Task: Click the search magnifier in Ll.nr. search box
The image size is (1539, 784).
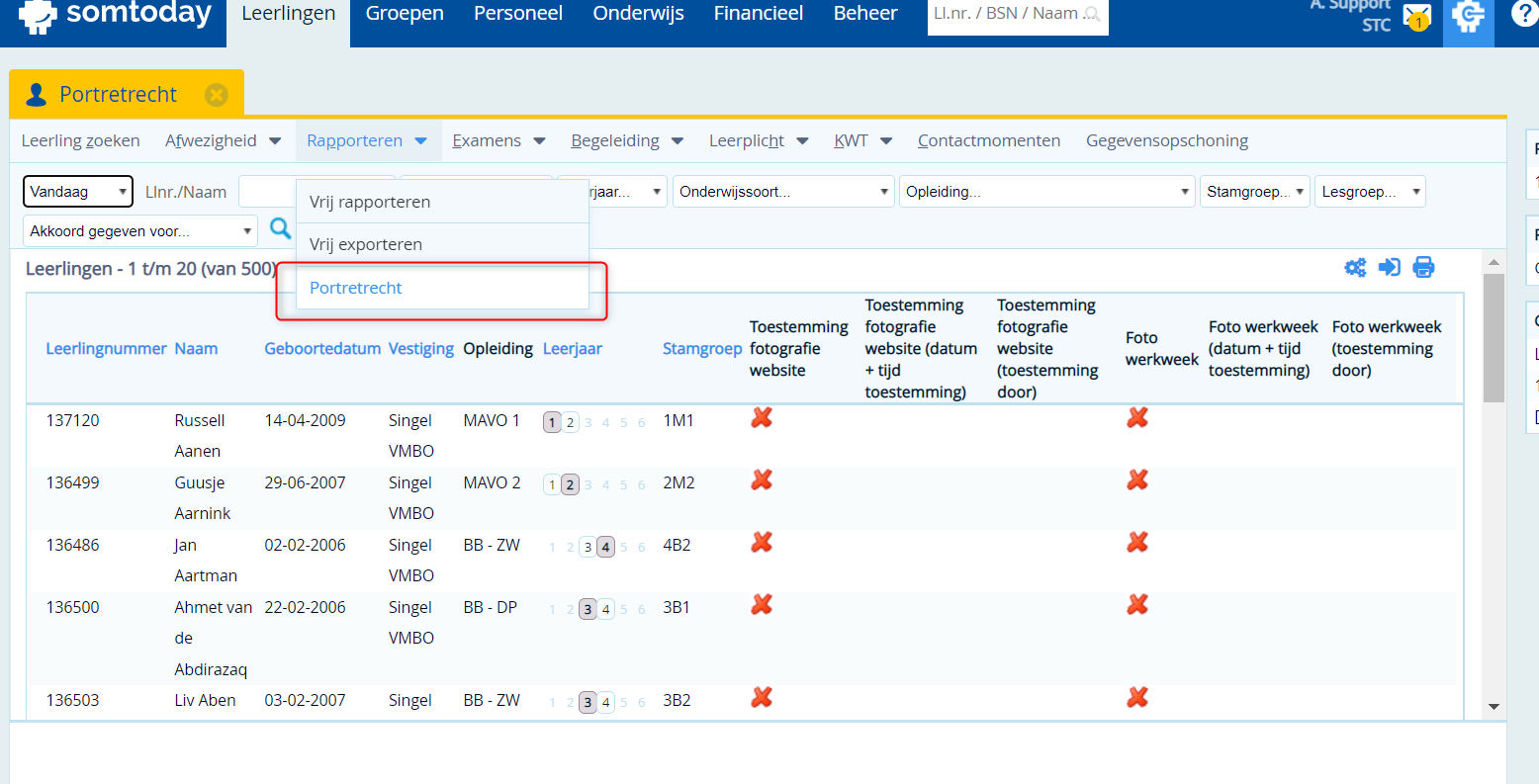Action: point(1091,14)
